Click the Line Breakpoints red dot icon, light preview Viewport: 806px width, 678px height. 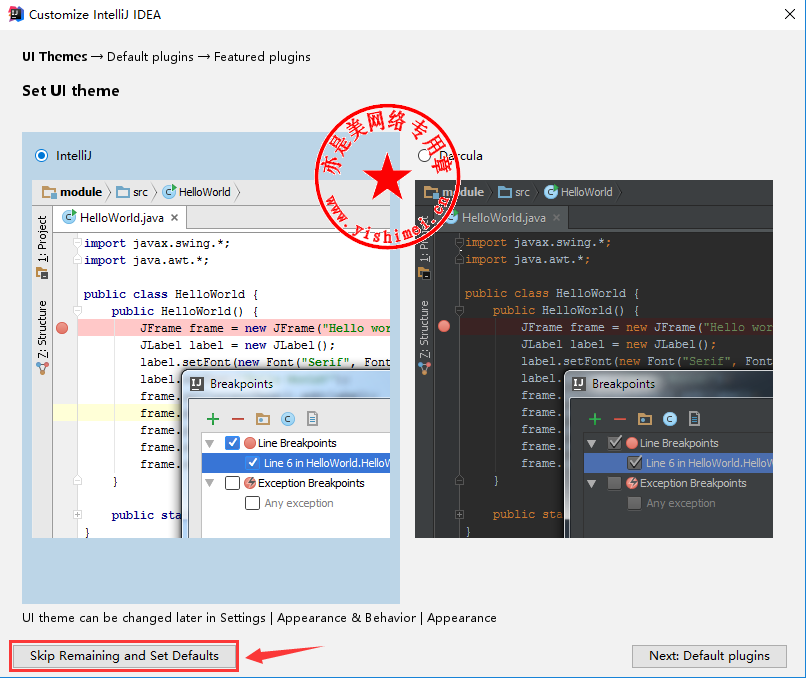click(x=250, y=443)
